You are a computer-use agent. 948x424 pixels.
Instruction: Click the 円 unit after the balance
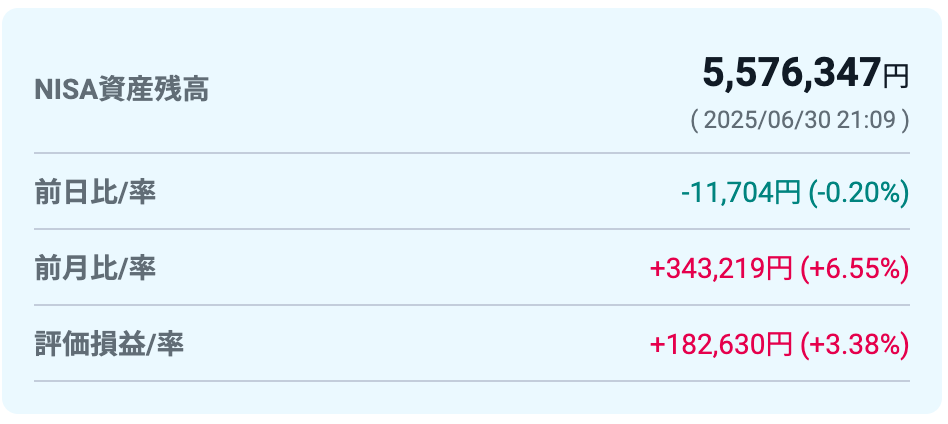coord(896,77)
